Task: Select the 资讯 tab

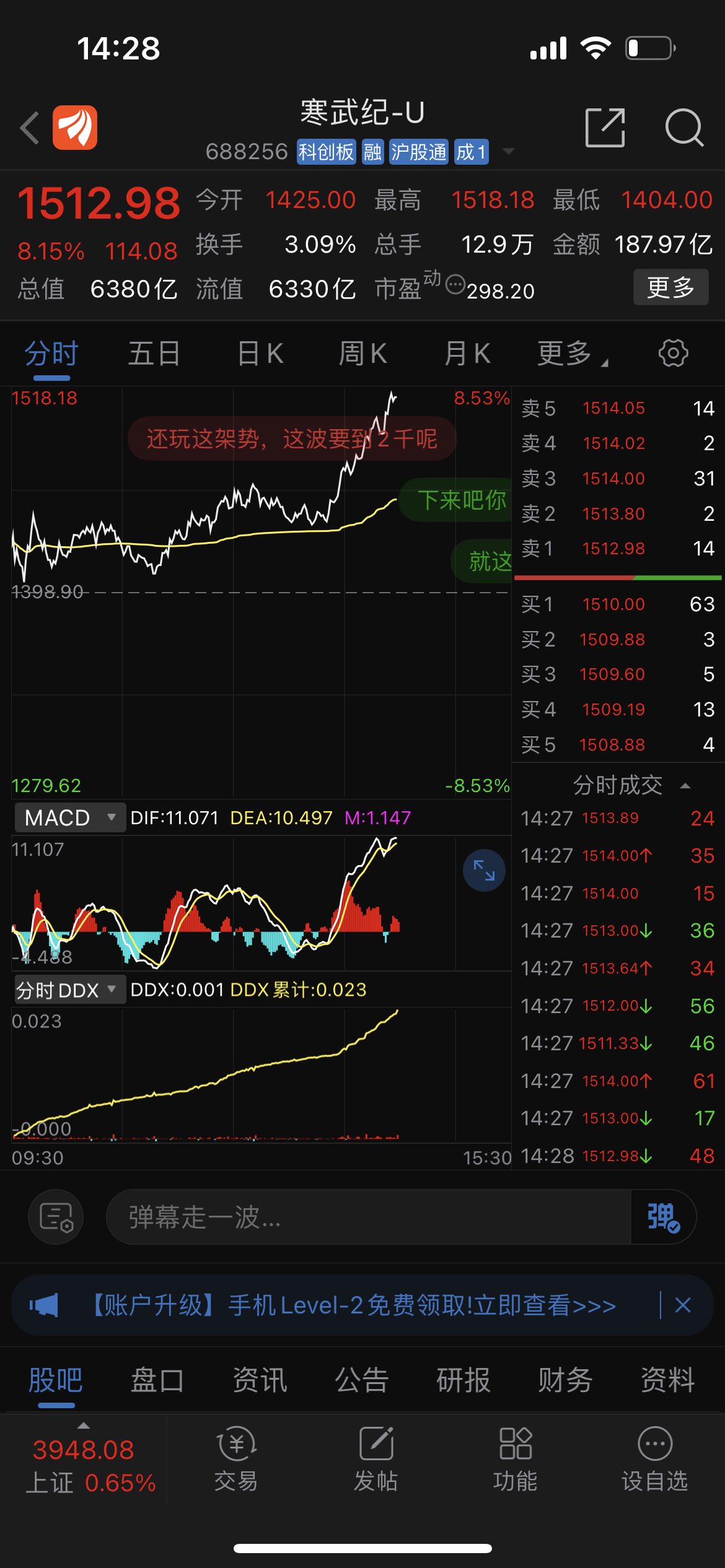Action: (x=260, y=1380)
